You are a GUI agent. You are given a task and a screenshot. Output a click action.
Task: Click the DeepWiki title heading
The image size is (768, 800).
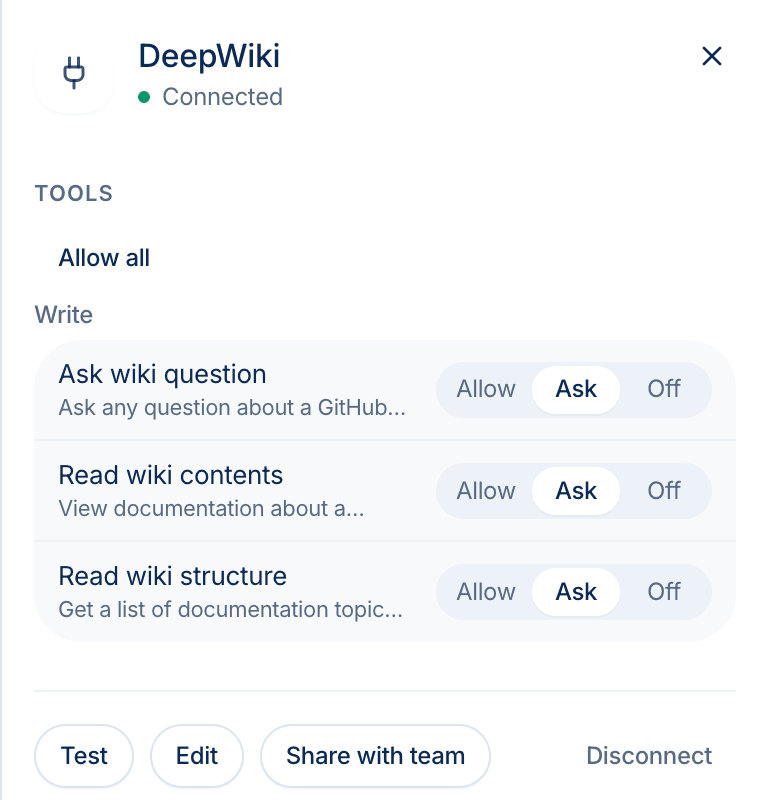coord(209,56)
